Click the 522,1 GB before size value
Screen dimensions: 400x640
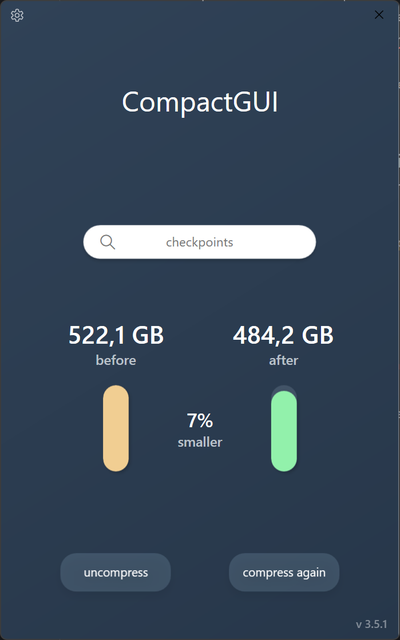pos(116,336)
